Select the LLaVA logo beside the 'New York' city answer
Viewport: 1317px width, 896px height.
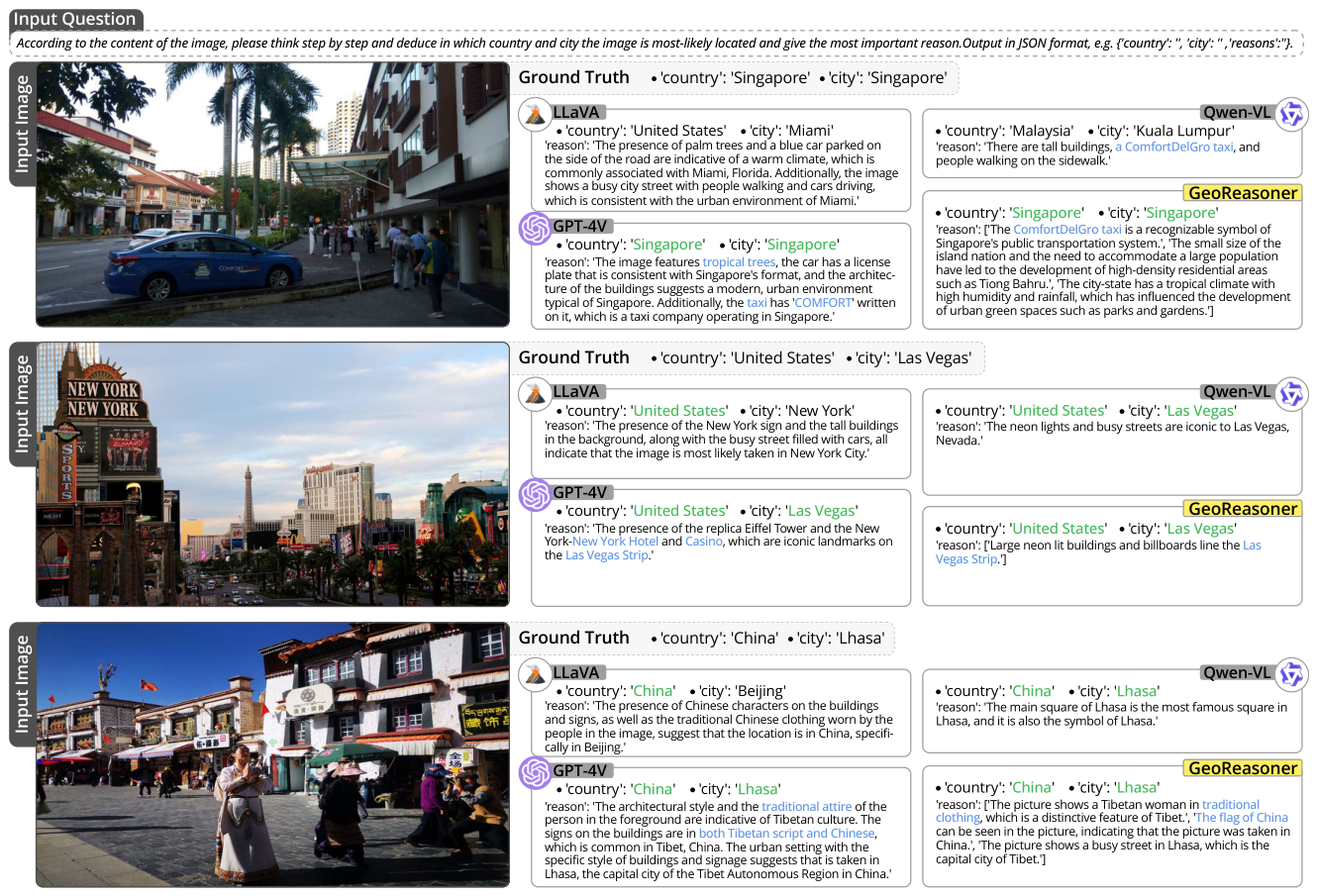tap(536, 394)
